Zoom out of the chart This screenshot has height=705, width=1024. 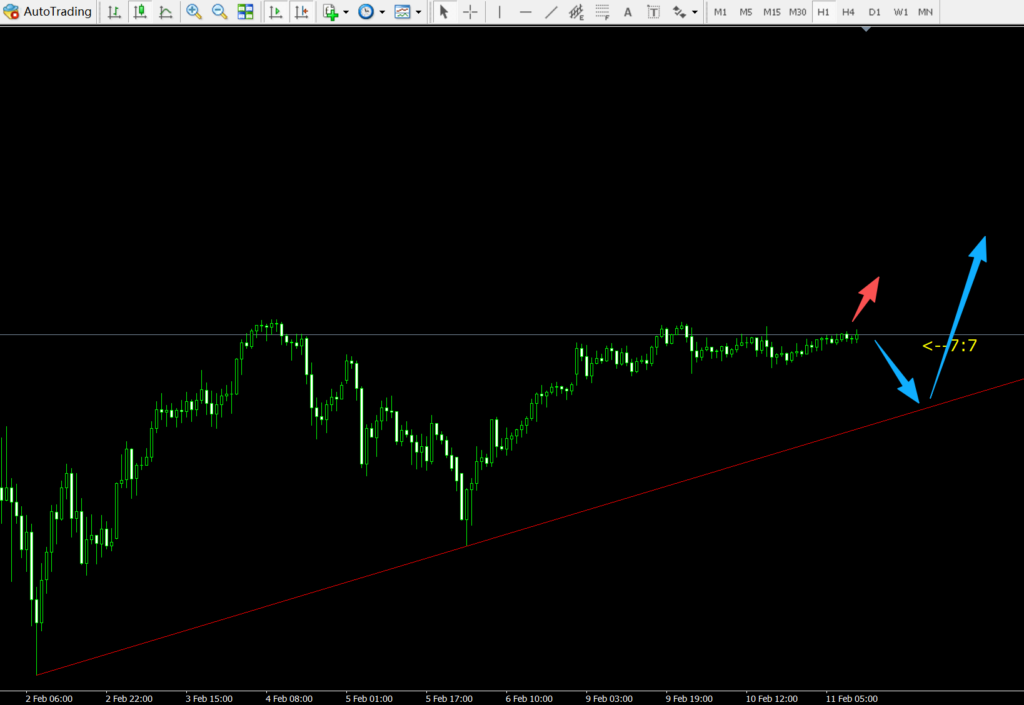(x=219, y=12)
